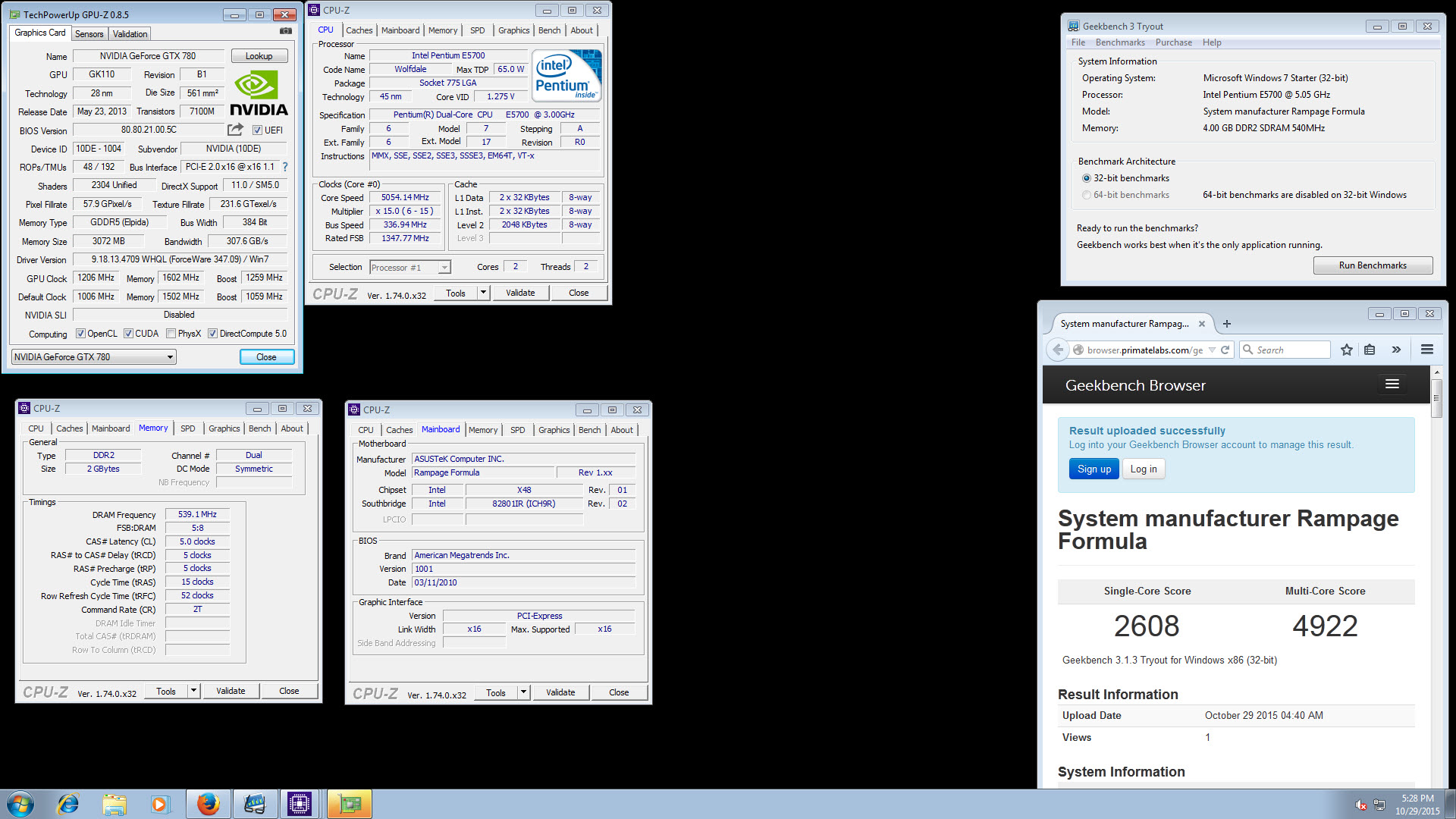Viewport: 1456px width, 819px height.
Task: Click Tools button in CPU-Z Mainboard window
Action: pyautogui.click(x=496, y=692)
